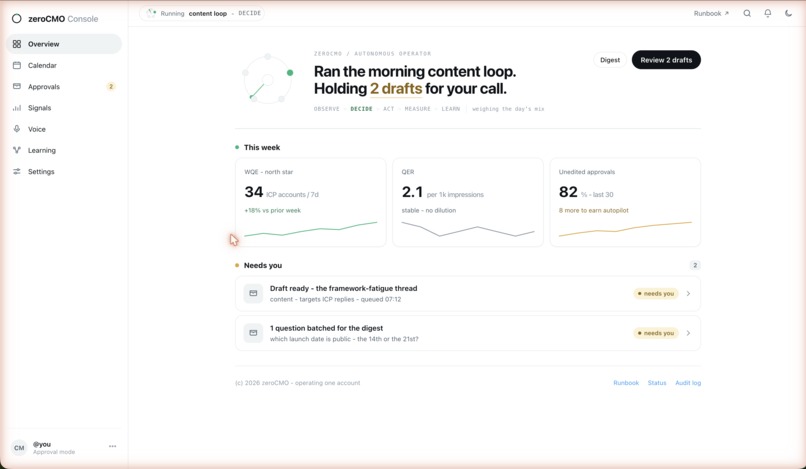Viewport: 806px width, 469px height.
Task: Click the needs you tag on draft row
Action: [x=656, y=294]
